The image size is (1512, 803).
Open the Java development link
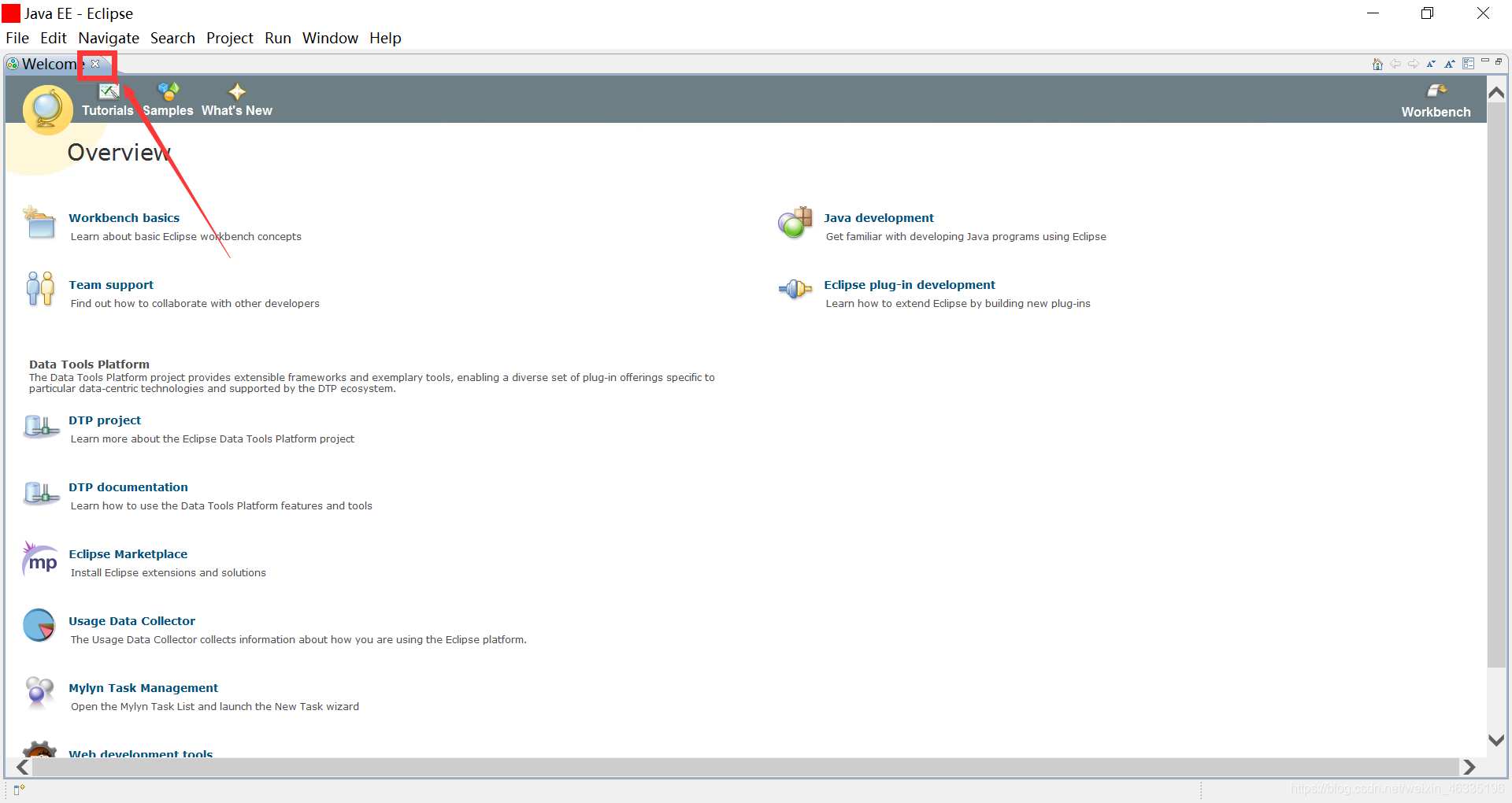[879, 218]
